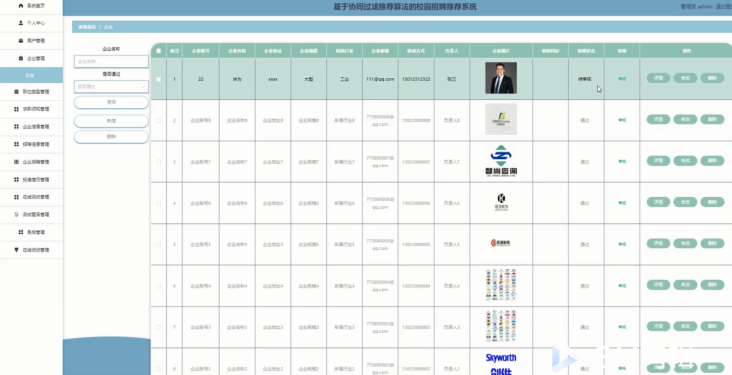Open the company logo in row 企业账号8
732x375 pixels.
[501, 119]
